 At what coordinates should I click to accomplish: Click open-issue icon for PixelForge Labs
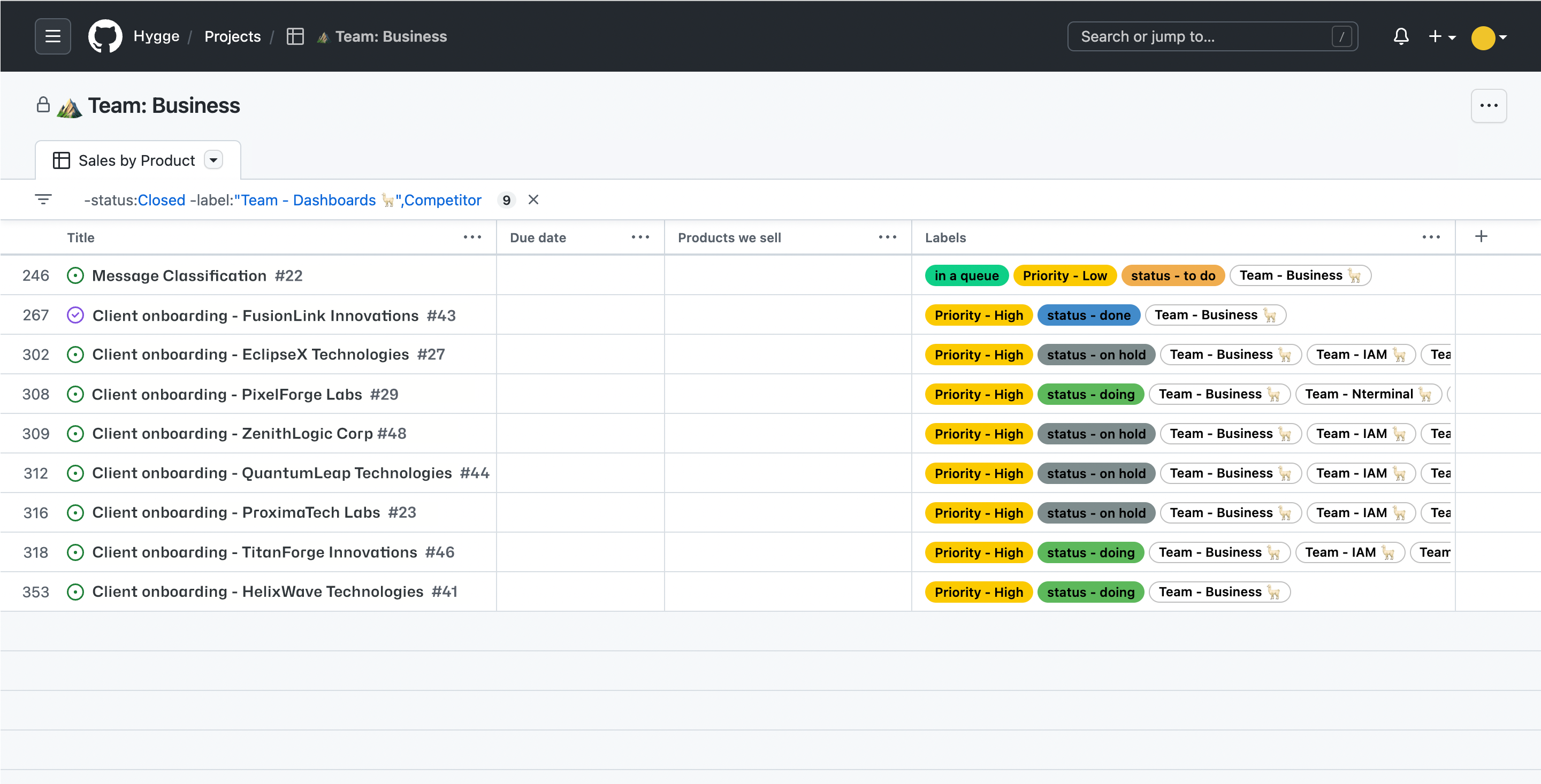[x=75, y=394]
